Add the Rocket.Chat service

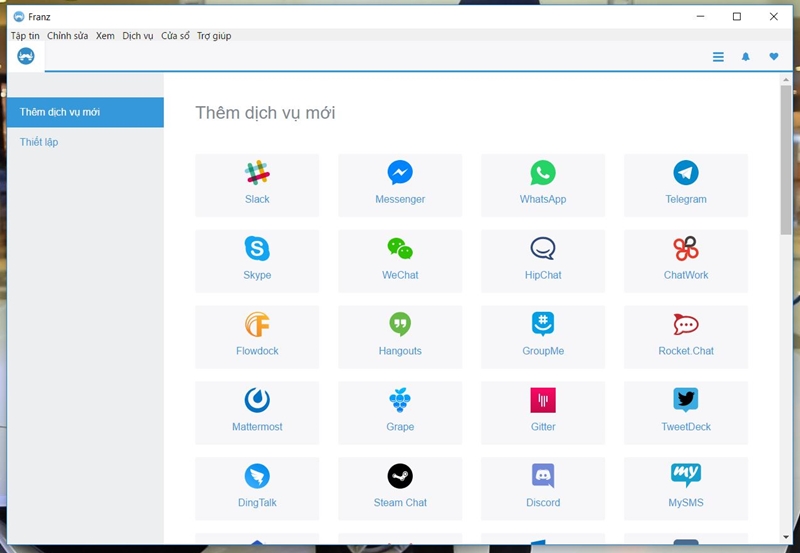click(x=686, y=337)
